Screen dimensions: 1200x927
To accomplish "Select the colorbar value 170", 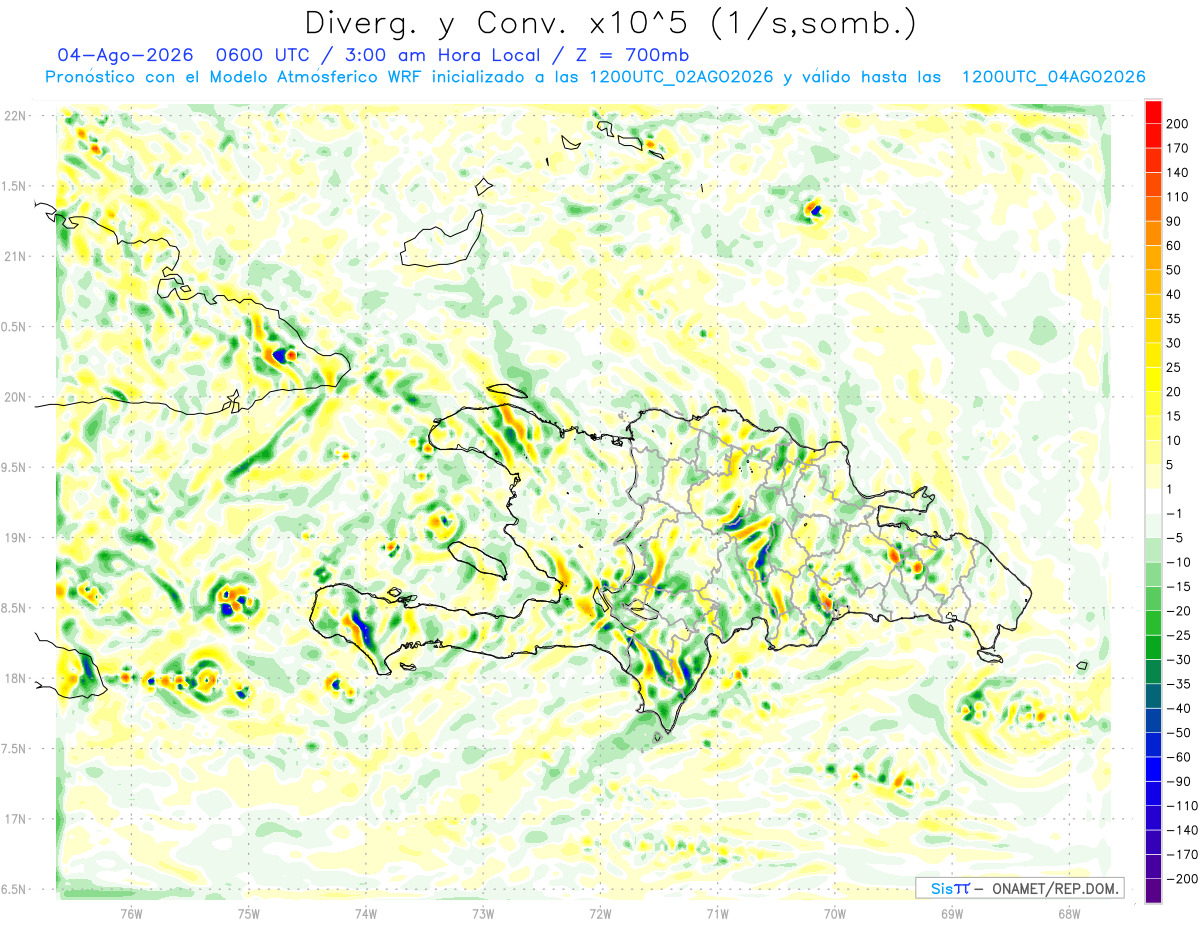I will (1178, 148).
